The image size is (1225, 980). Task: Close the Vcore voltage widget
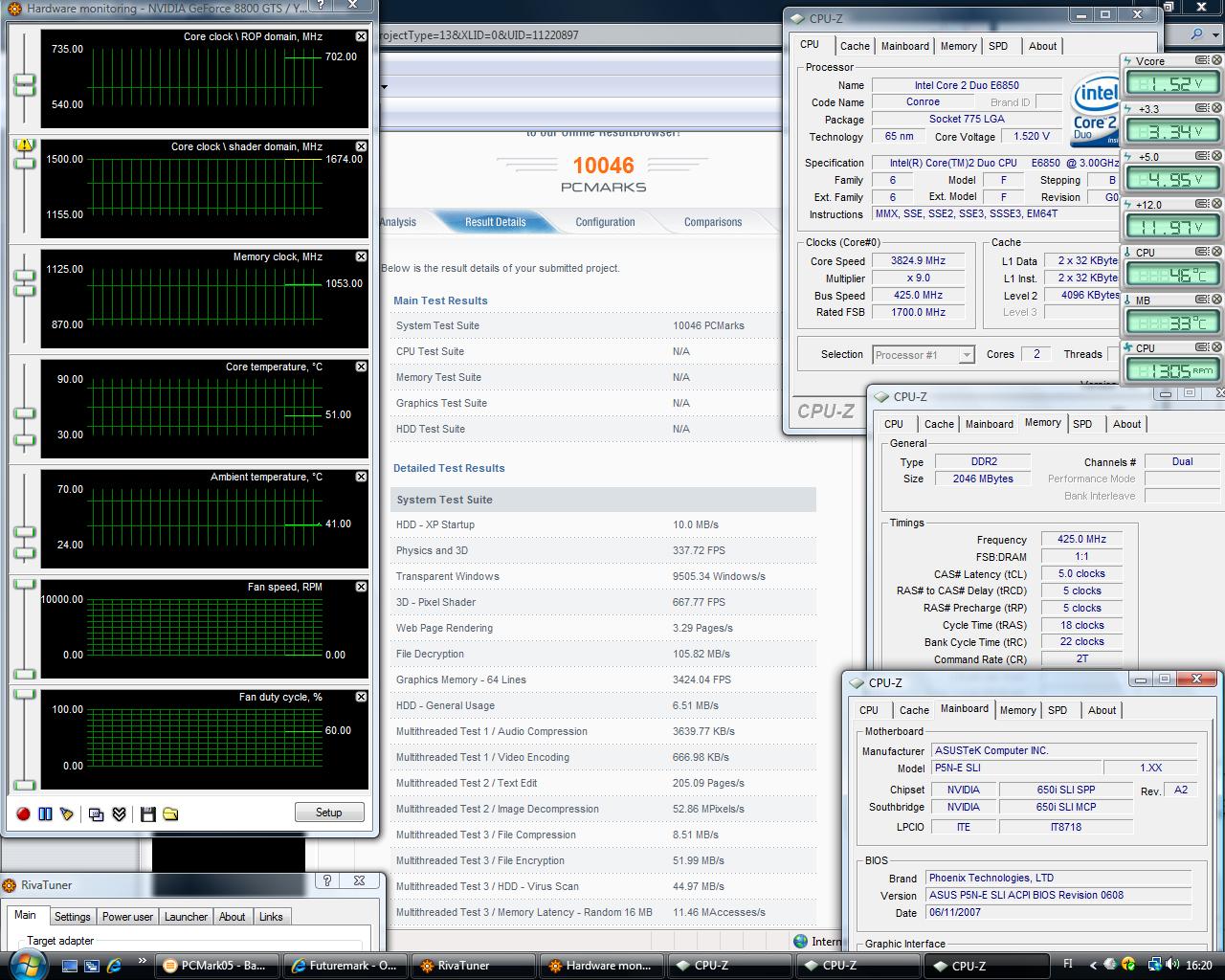[1217, 60]
